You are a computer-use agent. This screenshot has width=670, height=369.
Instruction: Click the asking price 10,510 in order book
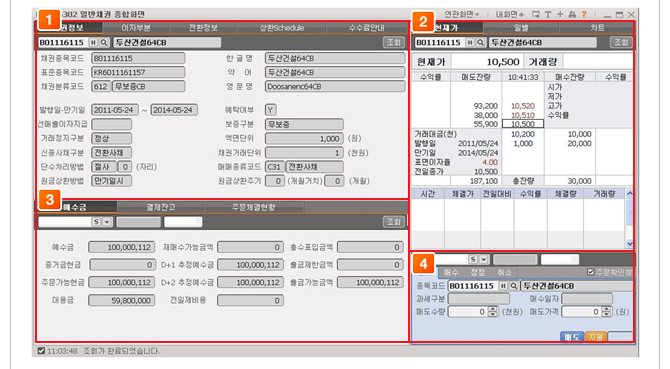click(523, 115)
